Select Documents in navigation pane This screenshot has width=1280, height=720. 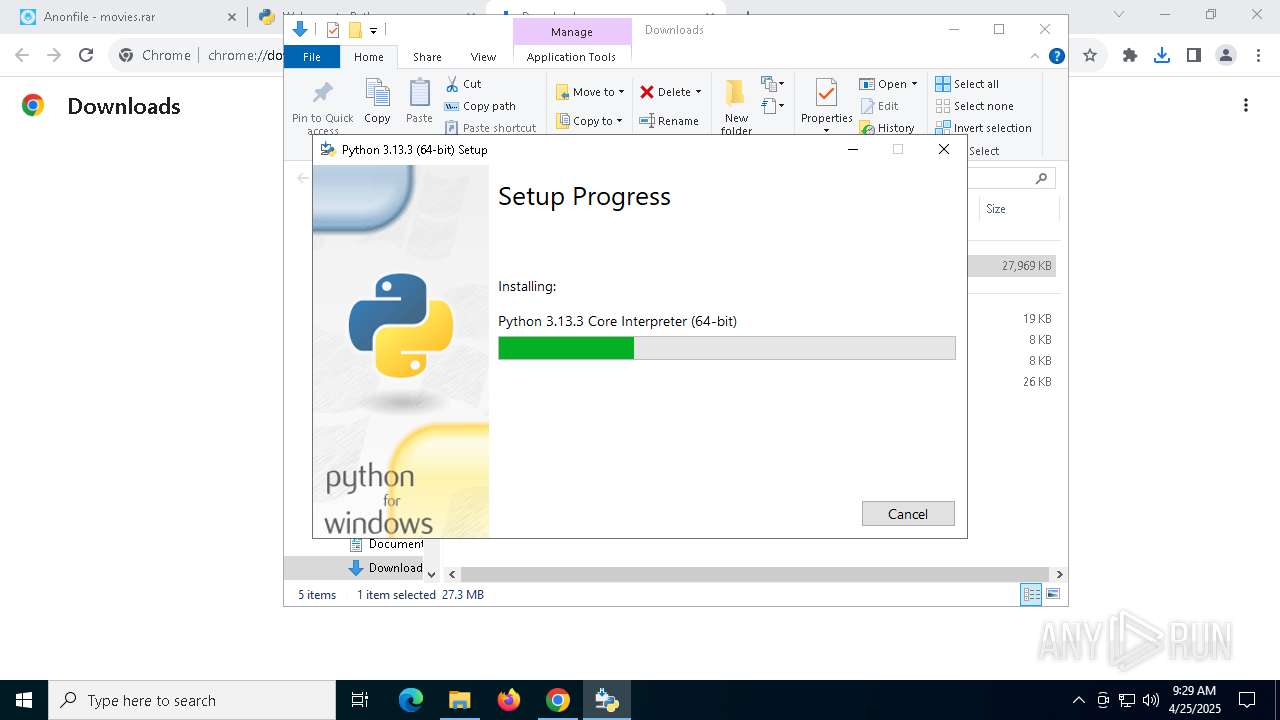(386, 544)
